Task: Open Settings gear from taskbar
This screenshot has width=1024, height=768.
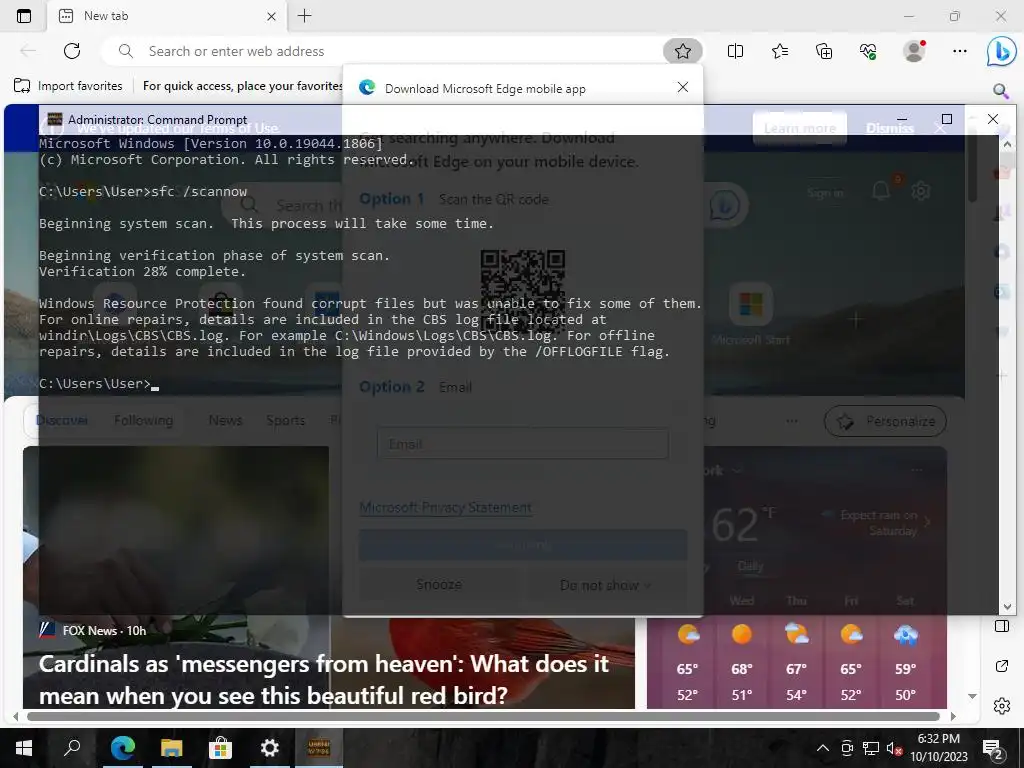Action: (x=269, y=748)
